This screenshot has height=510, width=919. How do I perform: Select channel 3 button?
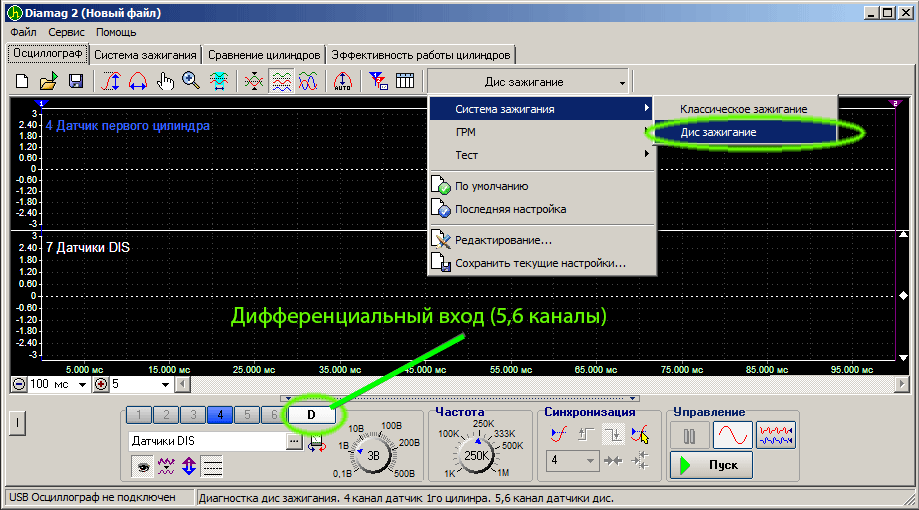(193, 415)
